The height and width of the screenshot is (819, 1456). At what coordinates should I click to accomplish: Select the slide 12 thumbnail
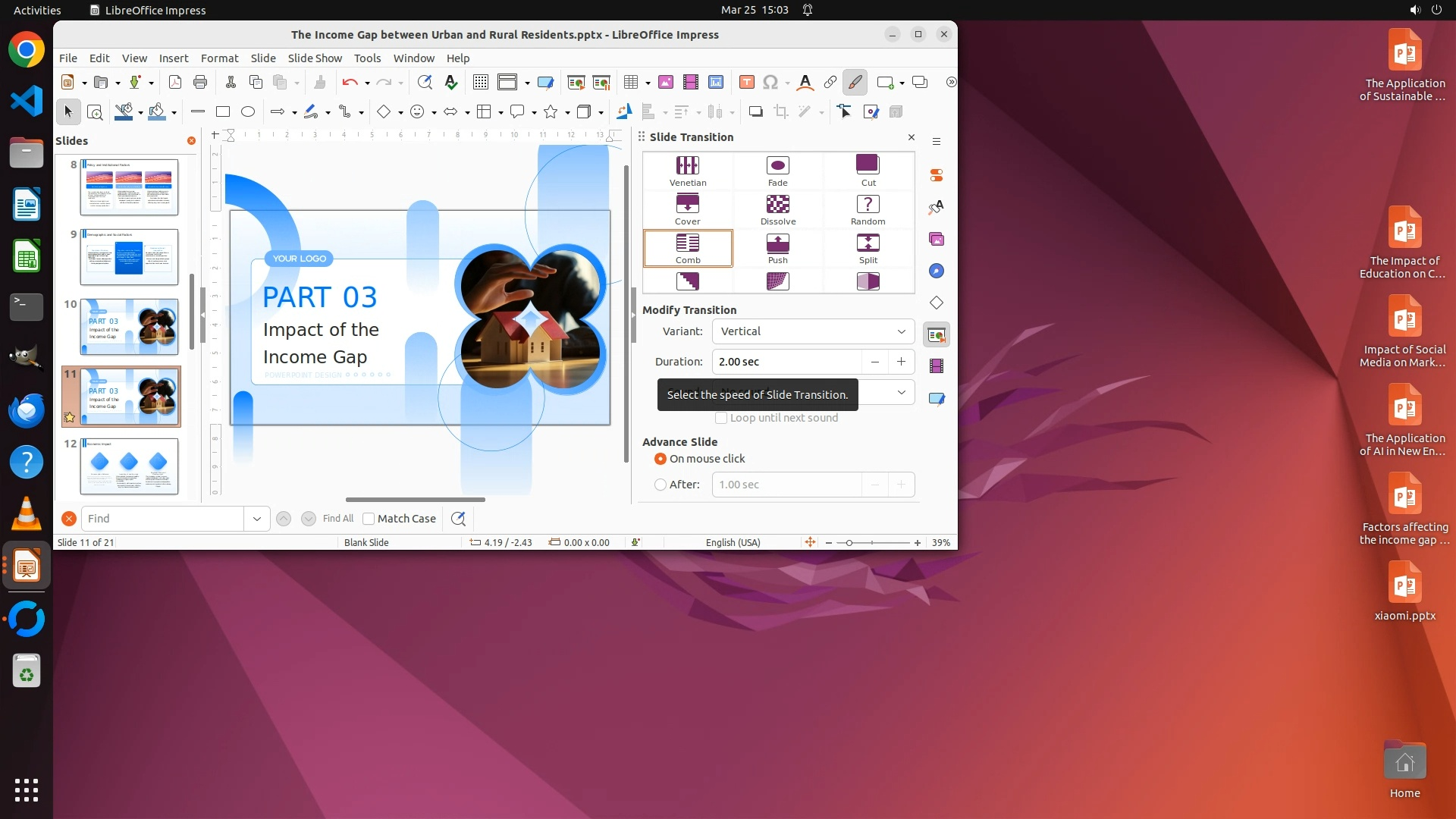(129, 466)
